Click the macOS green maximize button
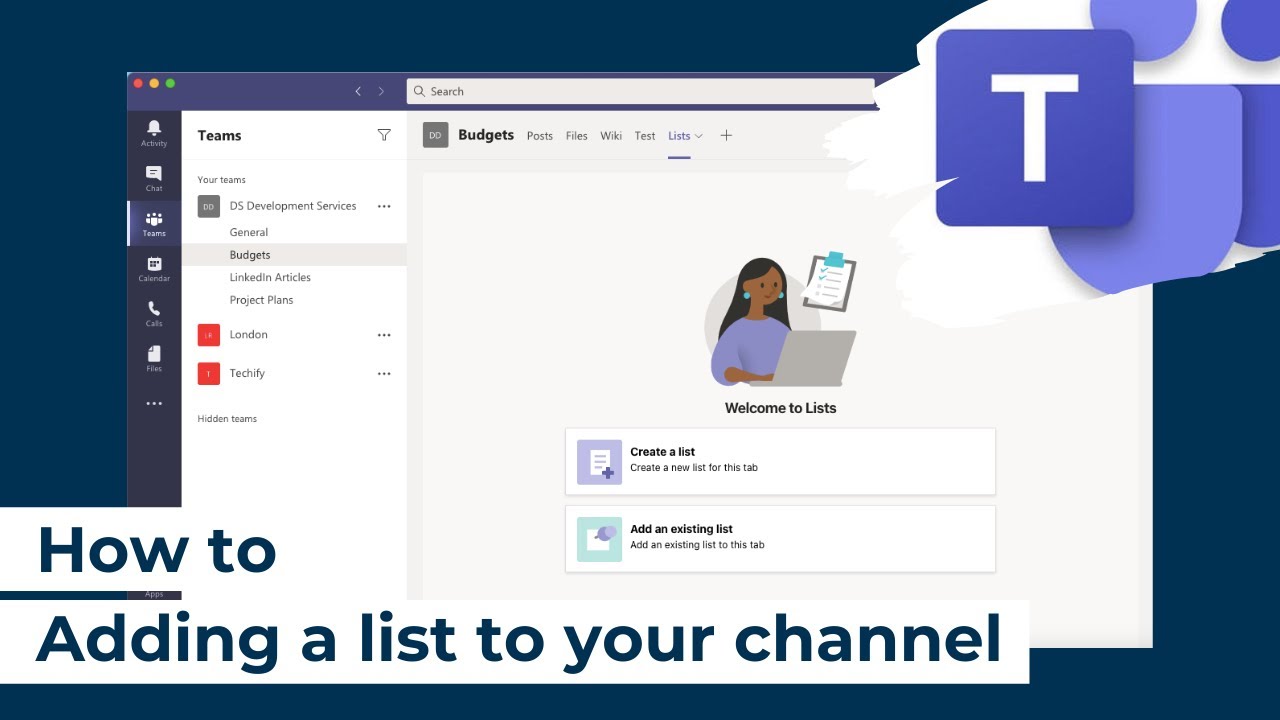 click(x=170, y=83)
